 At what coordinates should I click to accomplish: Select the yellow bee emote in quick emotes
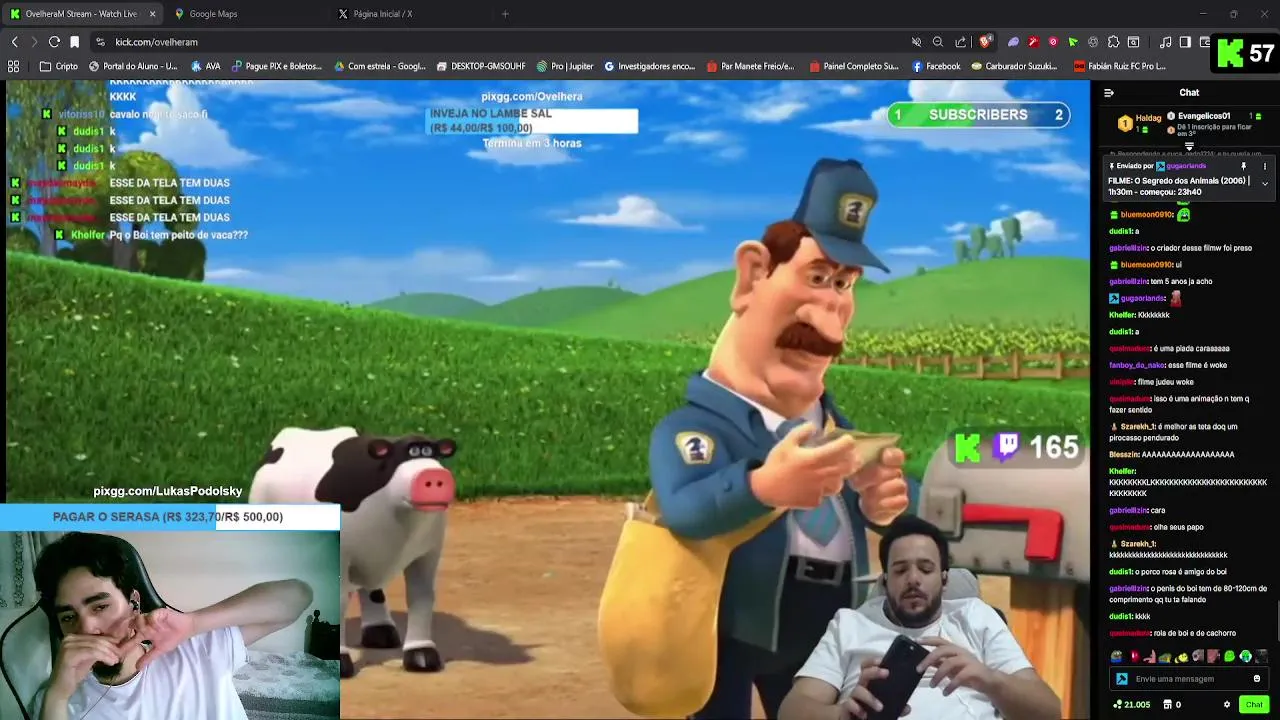[1182, 657]
